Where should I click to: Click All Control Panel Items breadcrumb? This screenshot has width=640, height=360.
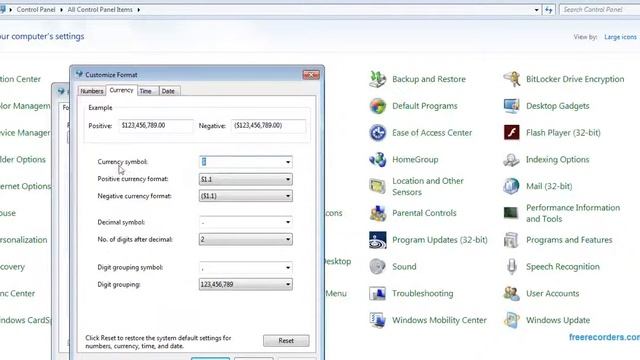[100, 9]
